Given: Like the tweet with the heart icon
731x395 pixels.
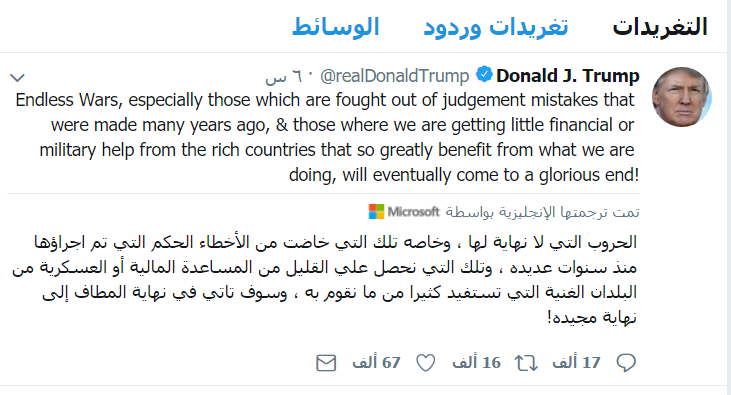Looking at the screenshot, I should (x=426, y=362).
